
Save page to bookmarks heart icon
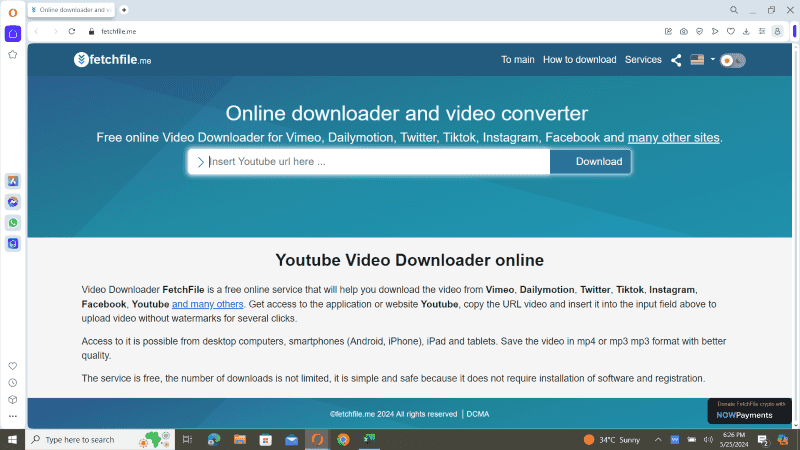point(731,31)
